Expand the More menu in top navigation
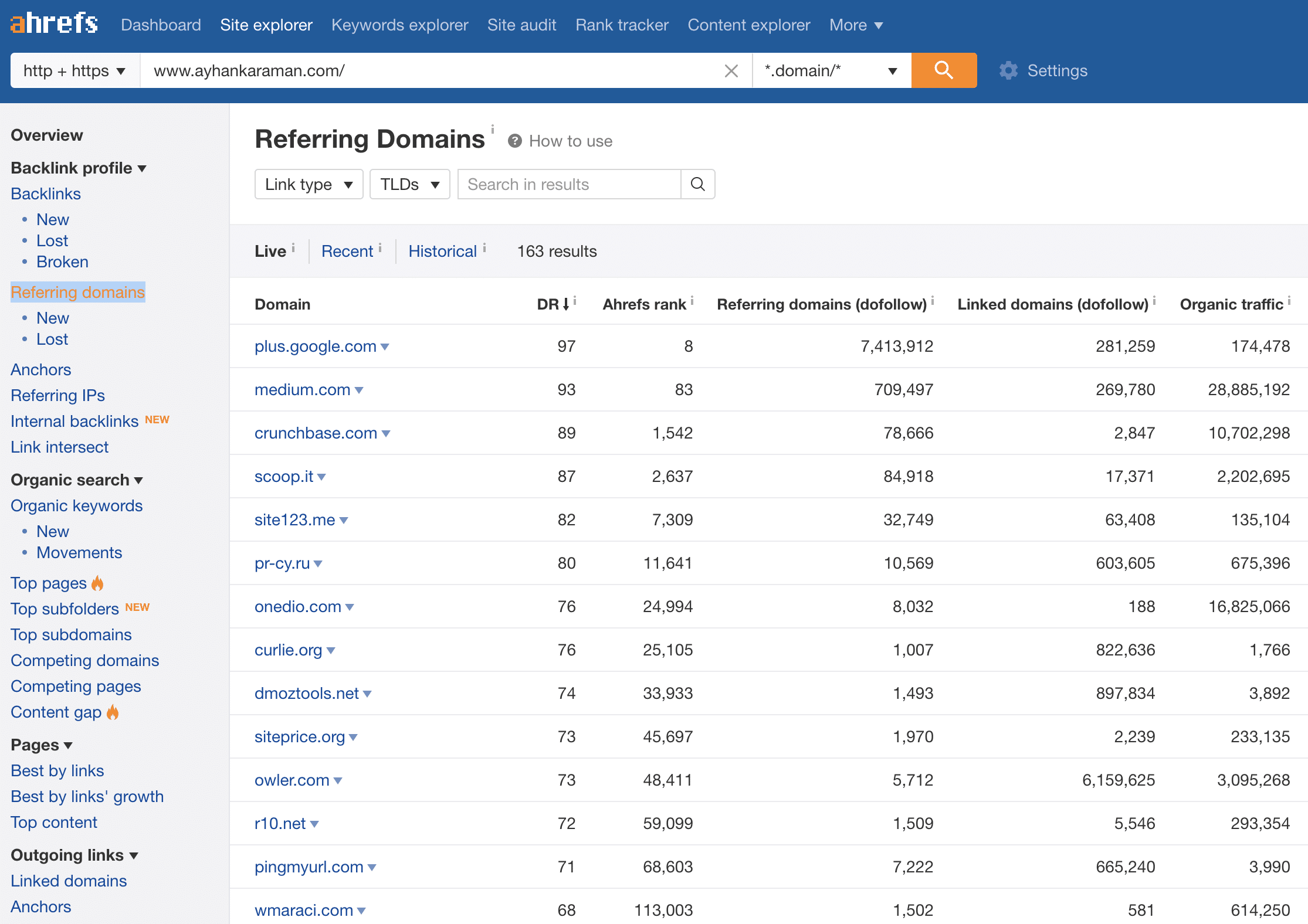This screenshot has height=924, width=1308. tap(856, 25)
